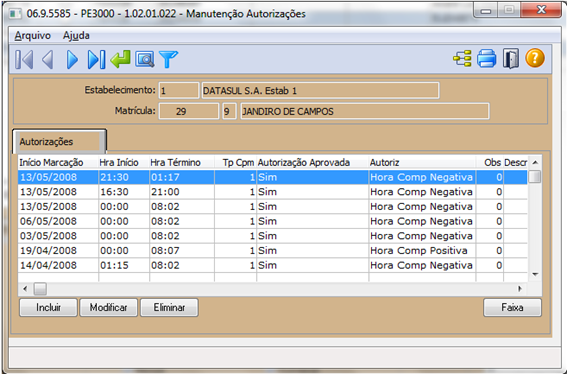Viewport: 567px width, 374px height.
Task: Click the horizontal scroll right arrow
Action: tap(520, 289)
